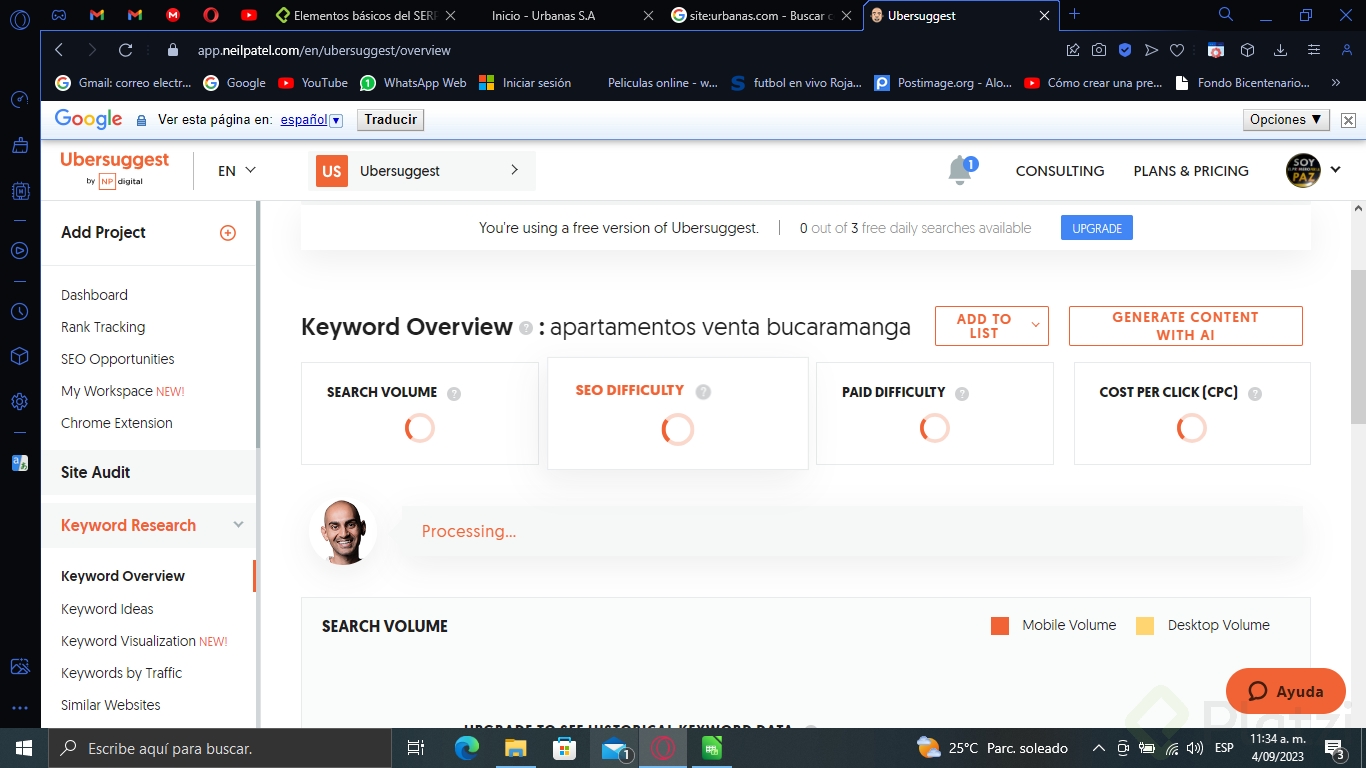The image size is (1366, 768).
Task: Open the extensions cube icon in toolbar
Action: [x=1247, y=50]
